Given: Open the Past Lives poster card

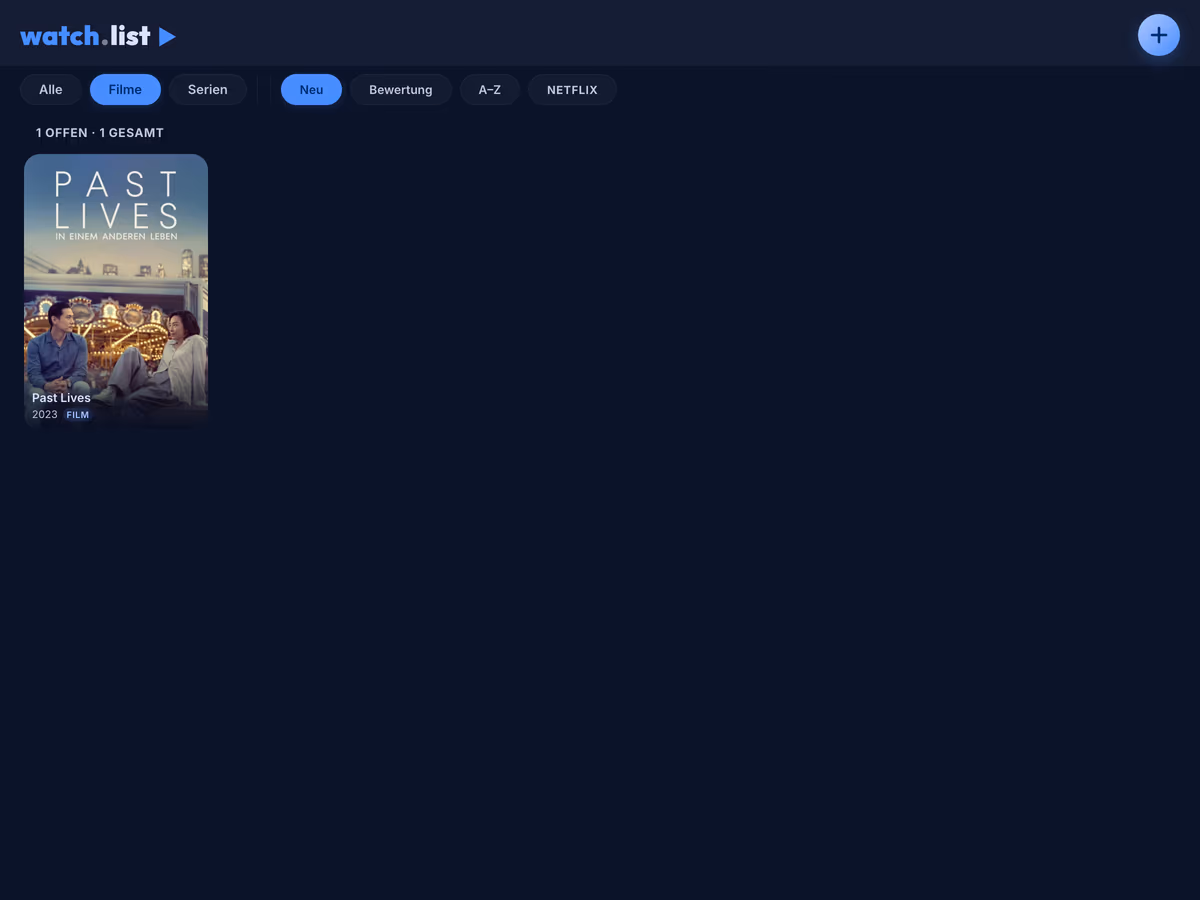Looking at the screenshot, I should point(116,292).
